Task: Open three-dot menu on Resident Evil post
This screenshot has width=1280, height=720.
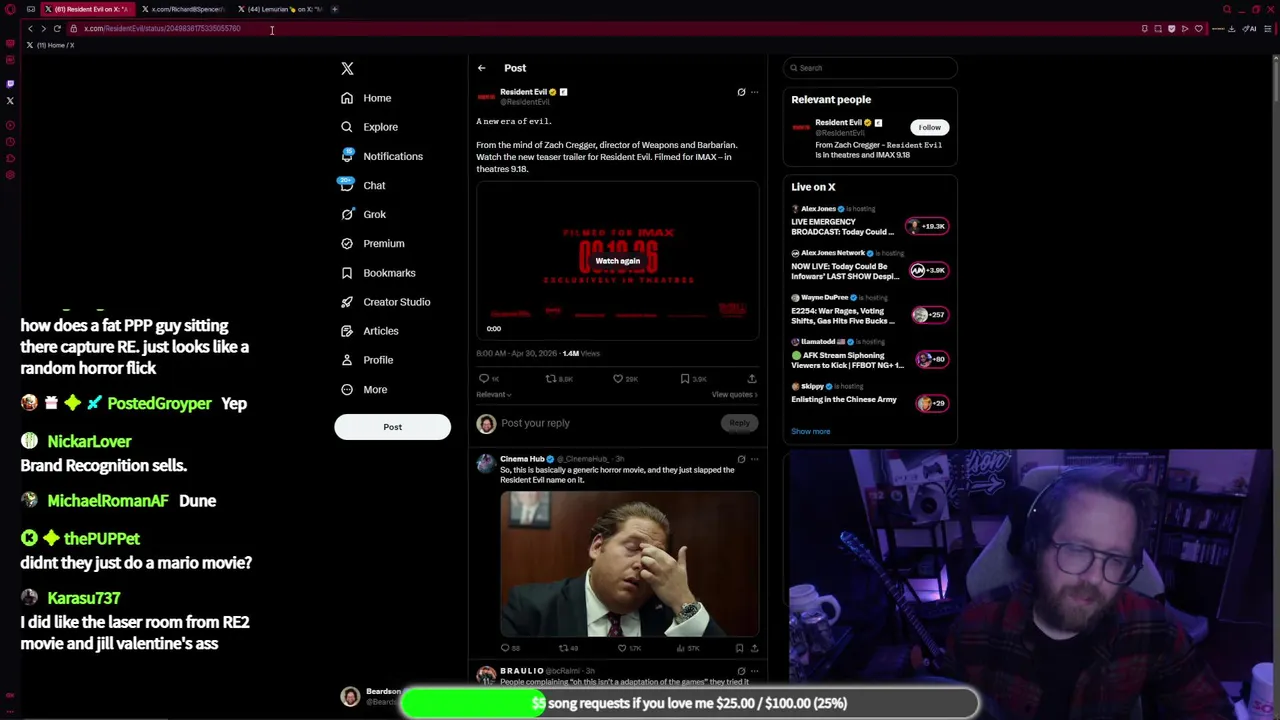Action: tap(754, 92)
